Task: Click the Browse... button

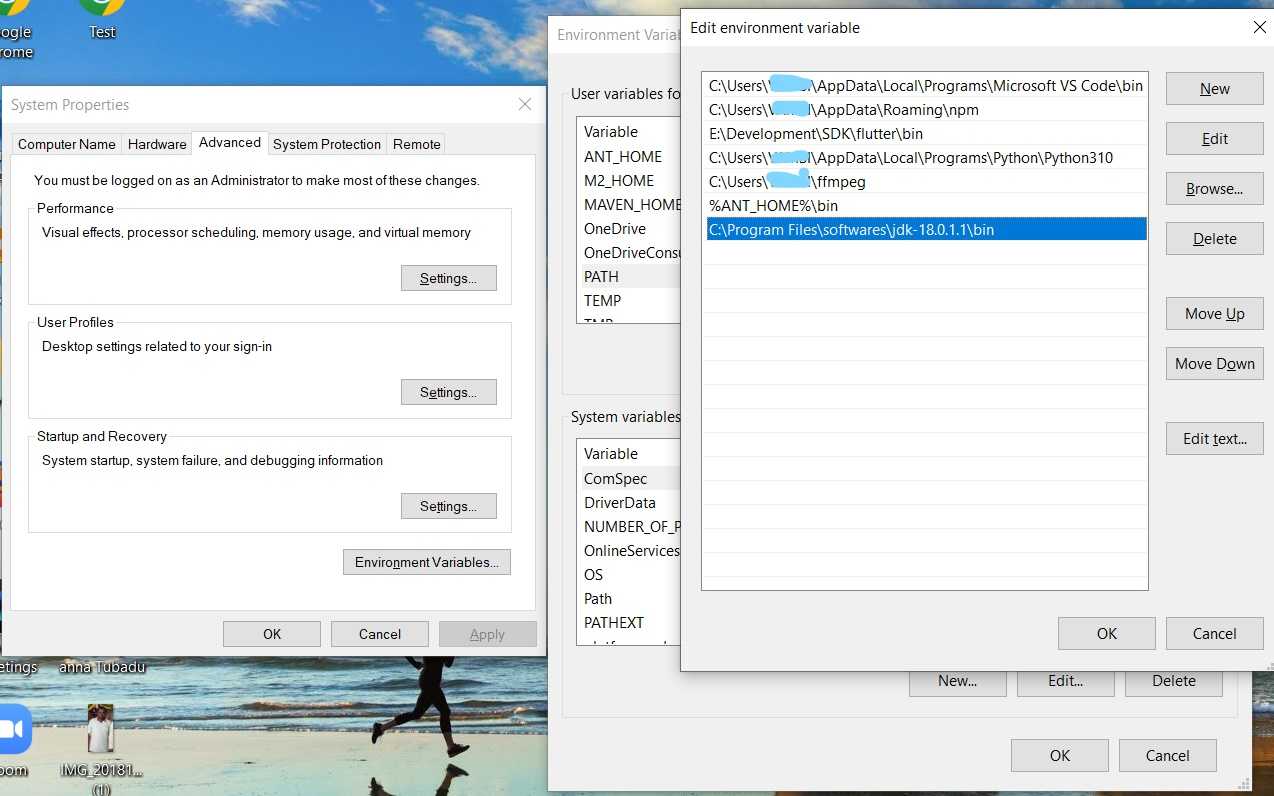Action: [x=1215, y=188]
